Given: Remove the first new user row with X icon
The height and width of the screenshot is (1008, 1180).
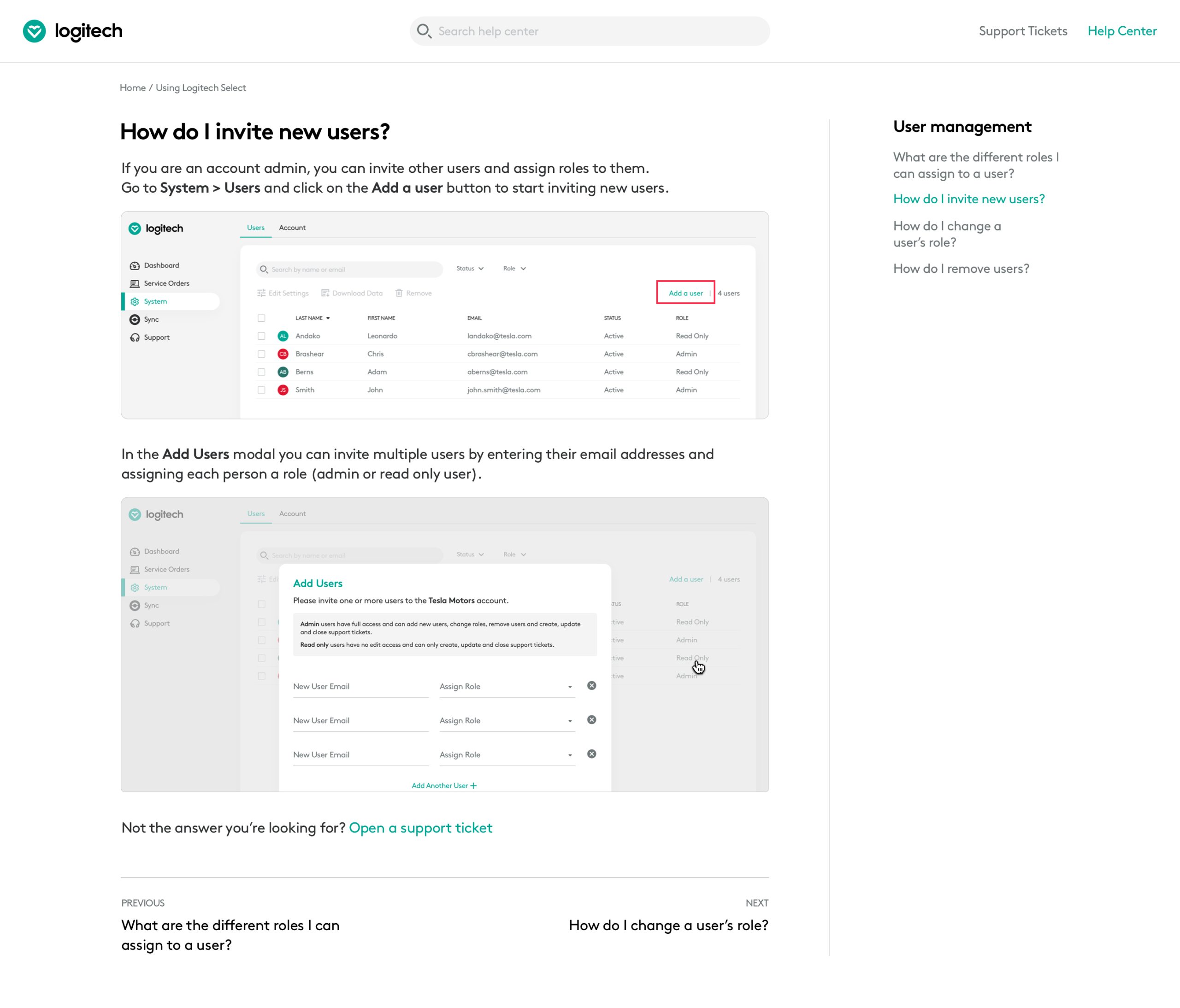Looking at the screenshot, I should [592, 685].
